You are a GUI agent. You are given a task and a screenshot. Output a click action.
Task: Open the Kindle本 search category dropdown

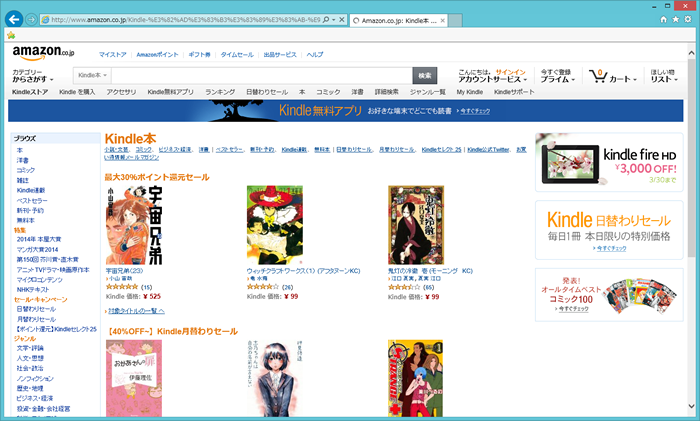(x=92, y=75)
